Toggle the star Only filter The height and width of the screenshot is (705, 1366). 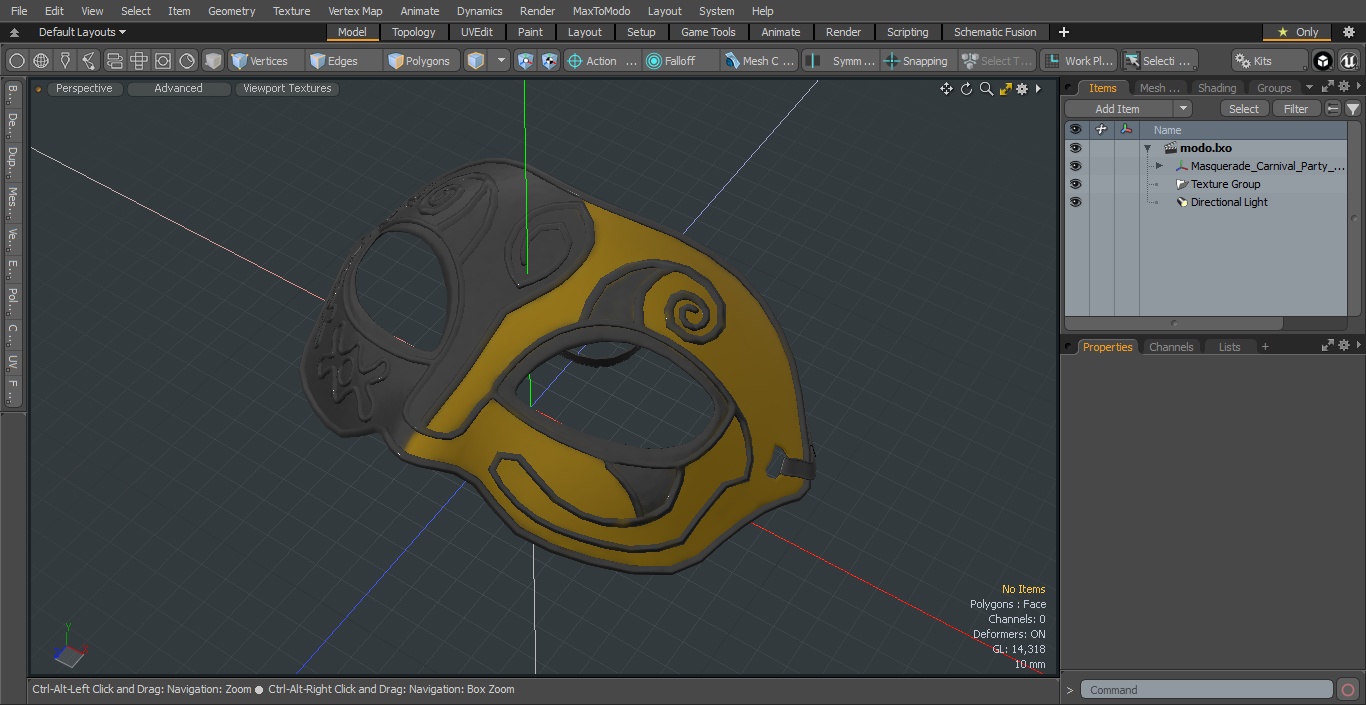(1297, 32)
